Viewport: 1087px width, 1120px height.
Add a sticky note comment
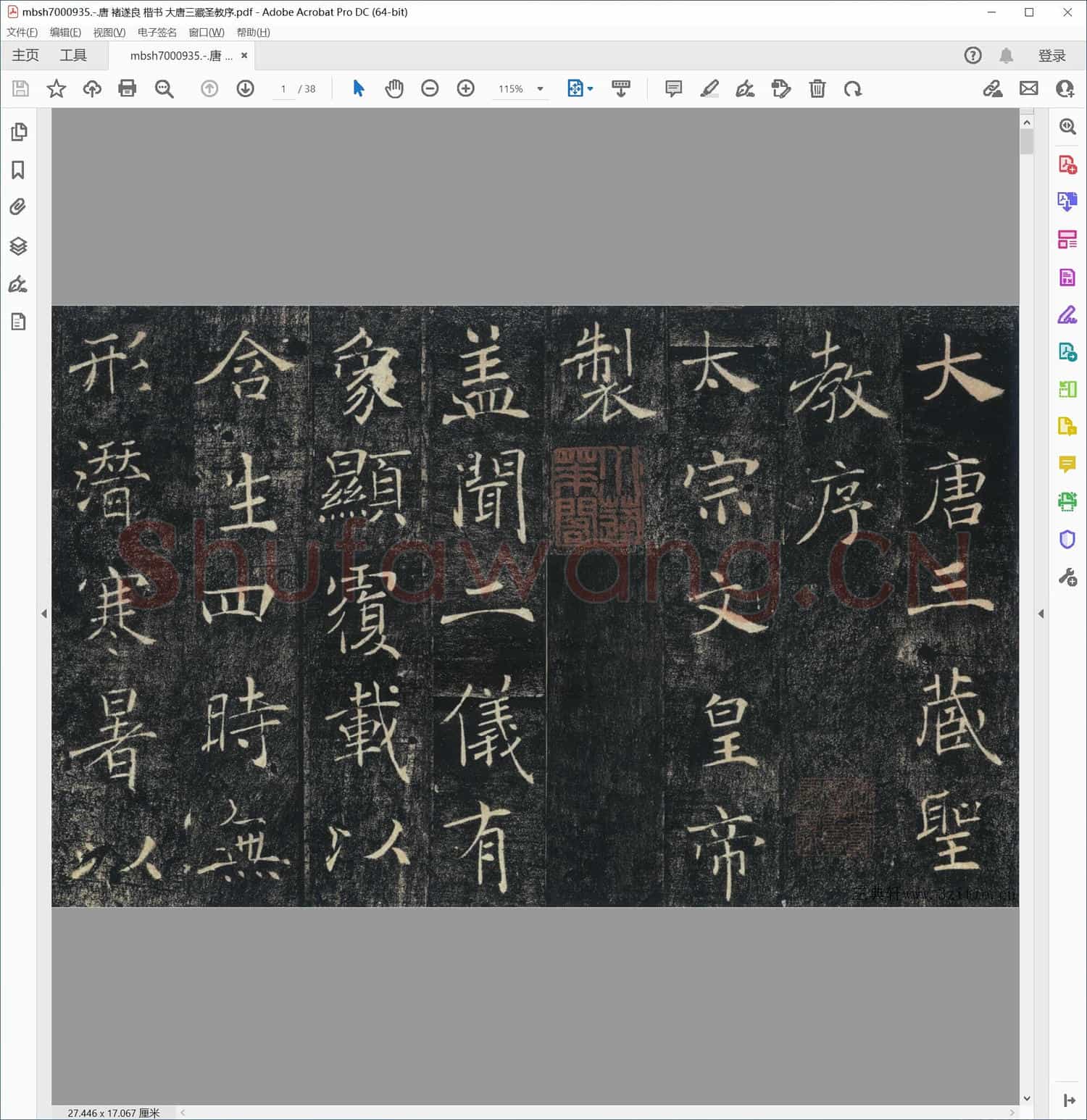(x=673, y=88)
